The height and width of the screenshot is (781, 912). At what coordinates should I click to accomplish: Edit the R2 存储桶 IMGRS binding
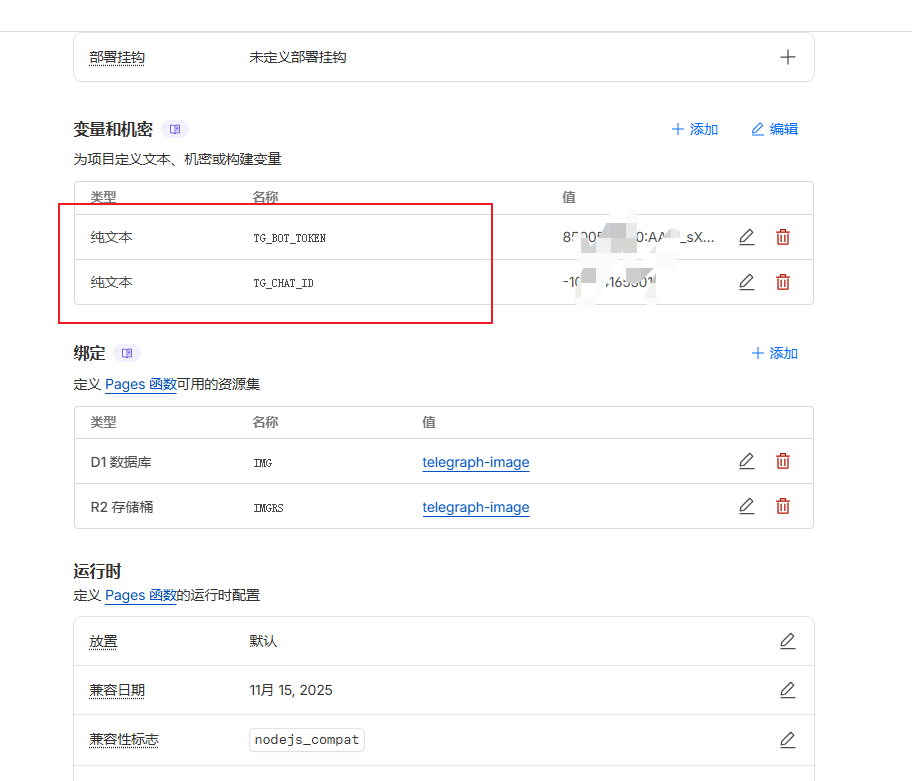pyautogui.click(x=746, y=506)
